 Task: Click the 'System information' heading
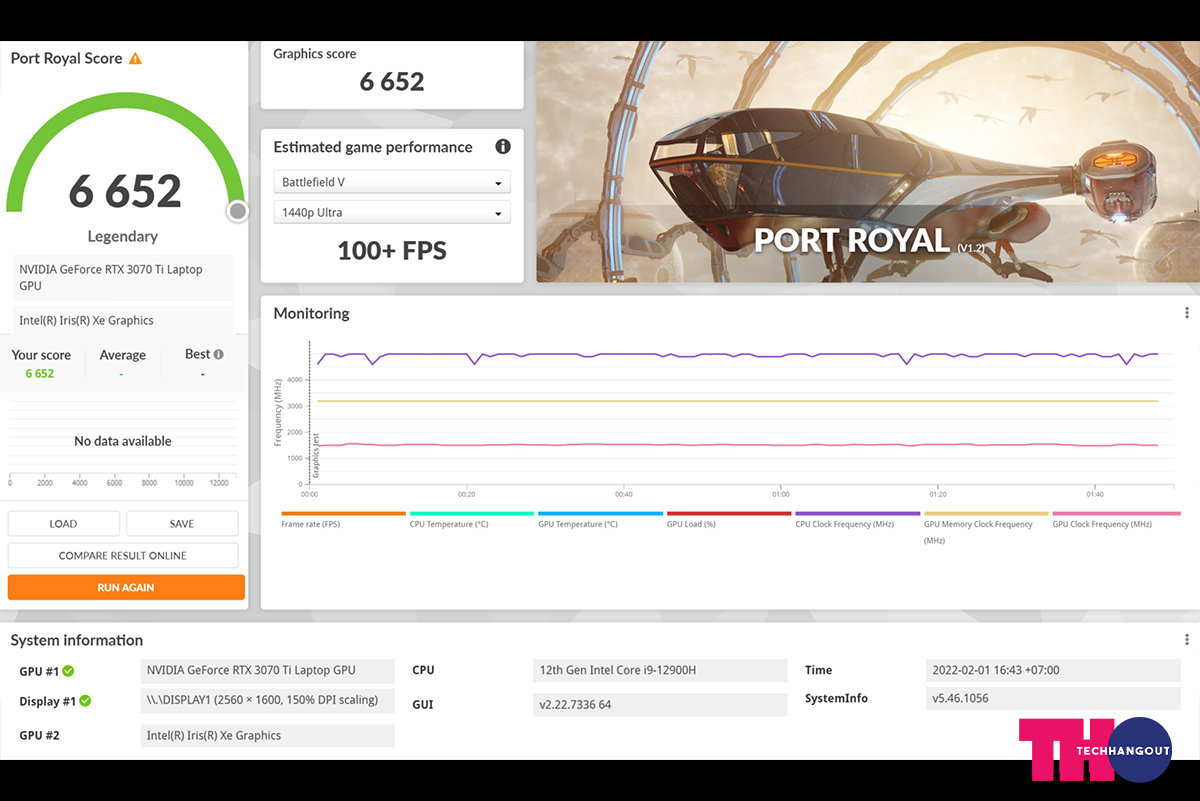point(77,640)
